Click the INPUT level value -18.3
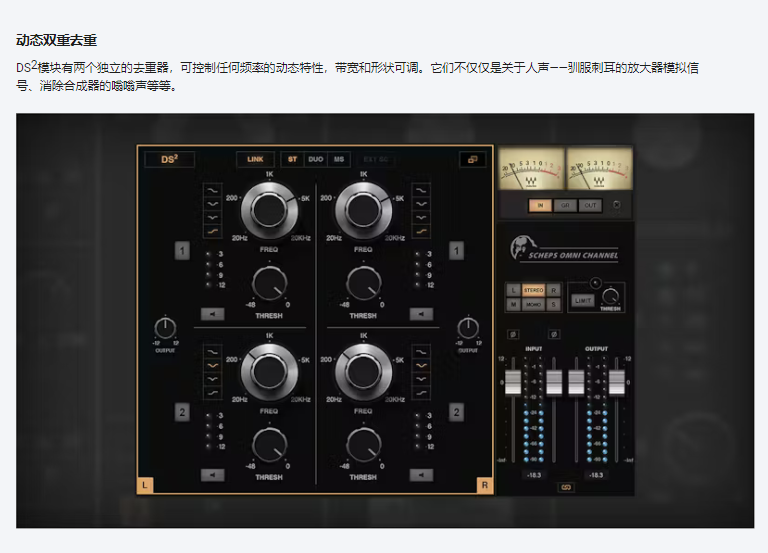768x553 pixels. click(x=534, y=475)
